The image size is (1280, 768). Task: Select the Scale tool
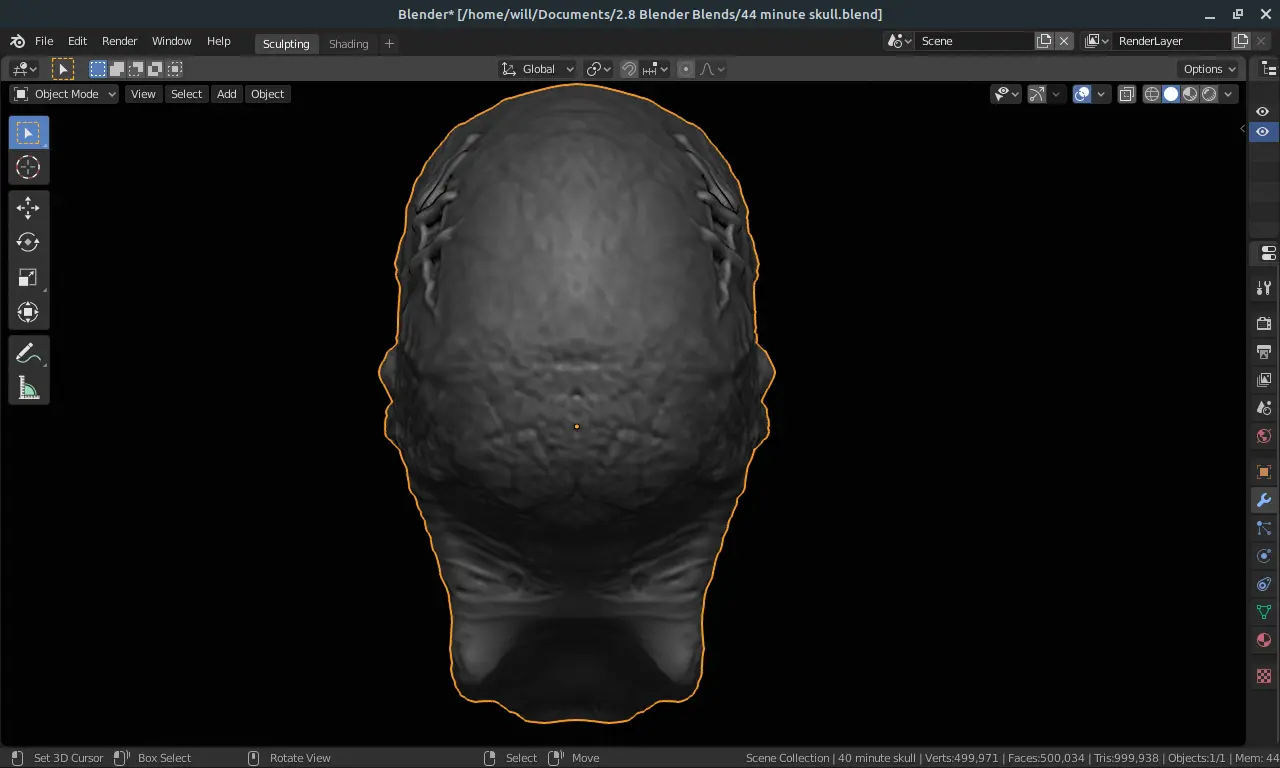pos(28,277)
